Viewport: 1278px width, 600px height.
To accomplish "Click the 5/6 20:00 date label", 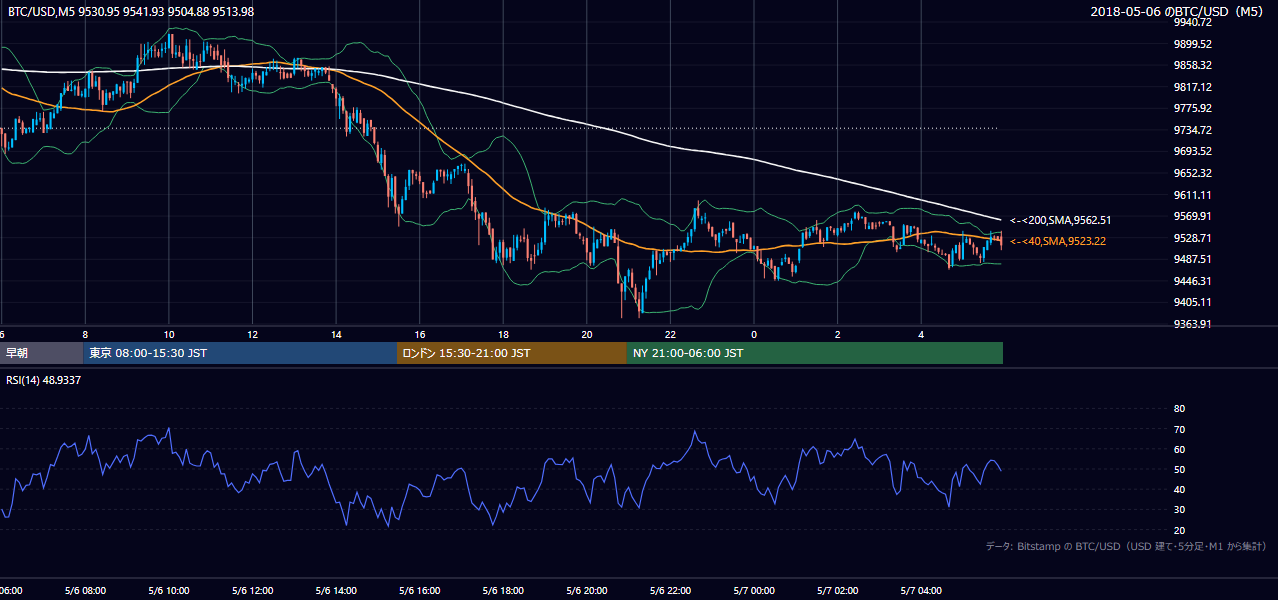I will [587, 591].
